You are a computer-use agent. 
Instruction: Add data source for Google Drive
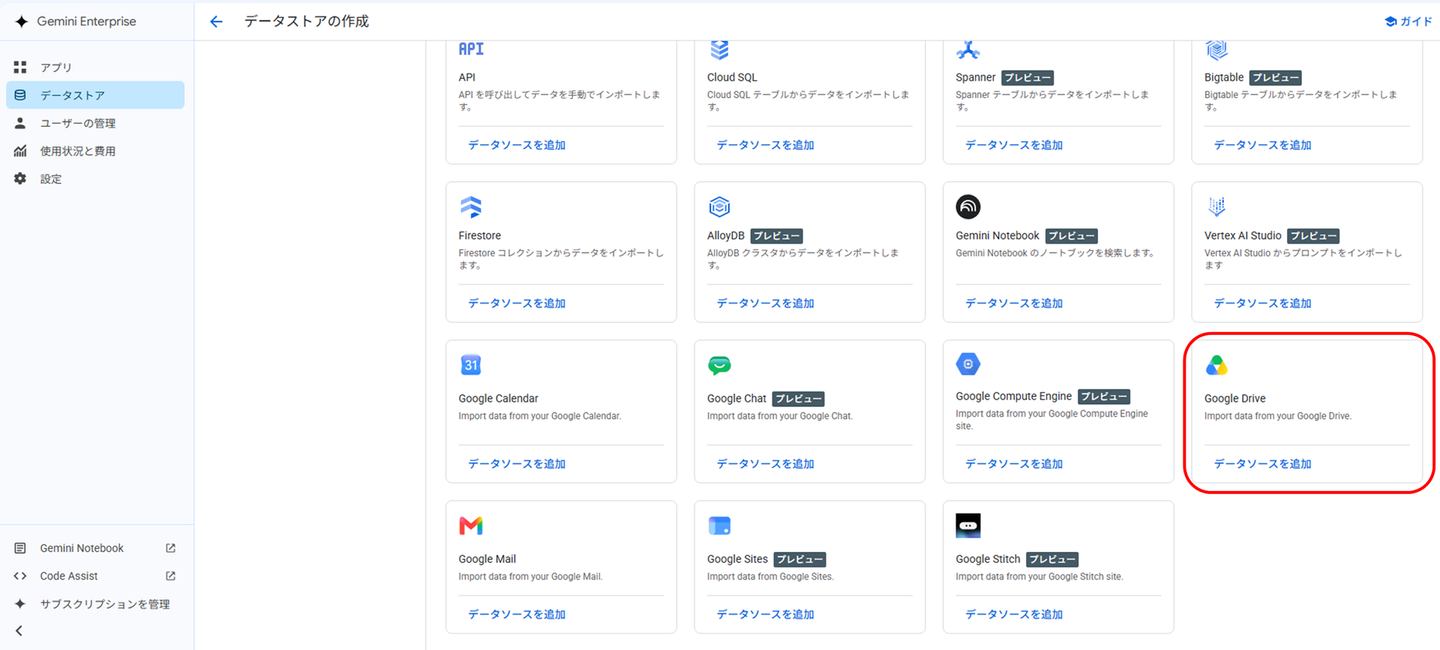(1263, 464)
